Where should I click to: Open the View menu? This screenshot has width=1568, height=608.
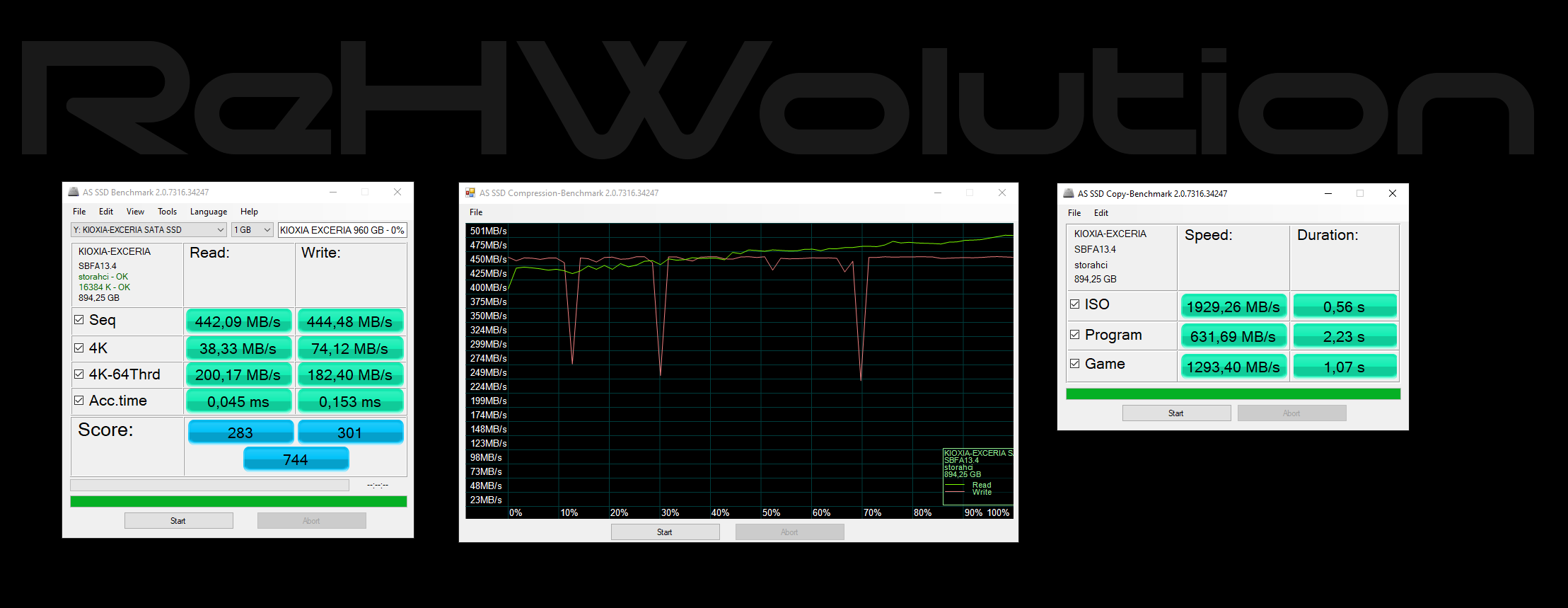click(x=135, y=212)
